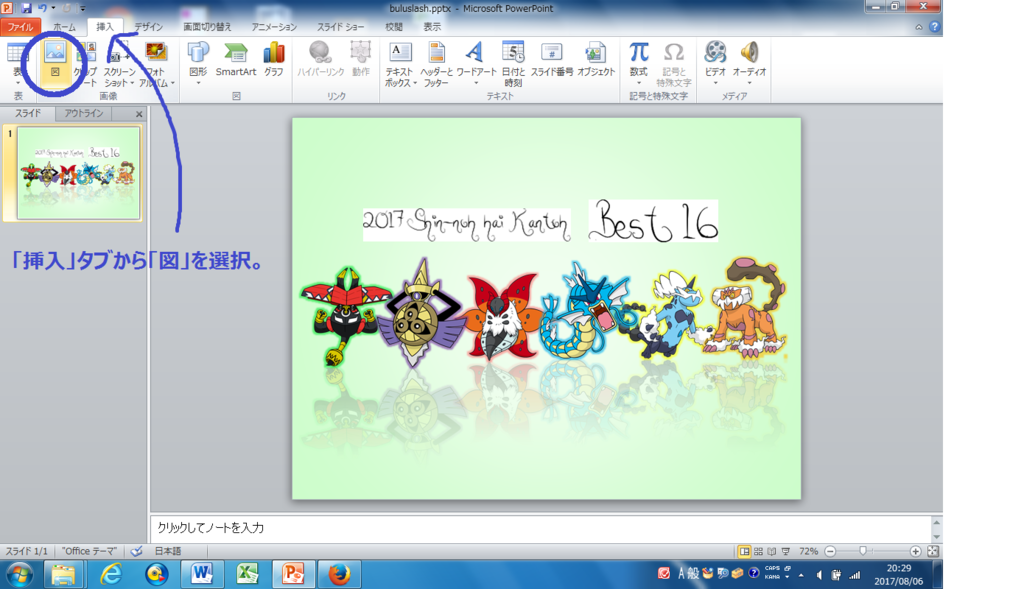Viewport: 1024px width, 589px height.
Task: Open PowerPoint Help question mark icon
Action: coord(935,27)
